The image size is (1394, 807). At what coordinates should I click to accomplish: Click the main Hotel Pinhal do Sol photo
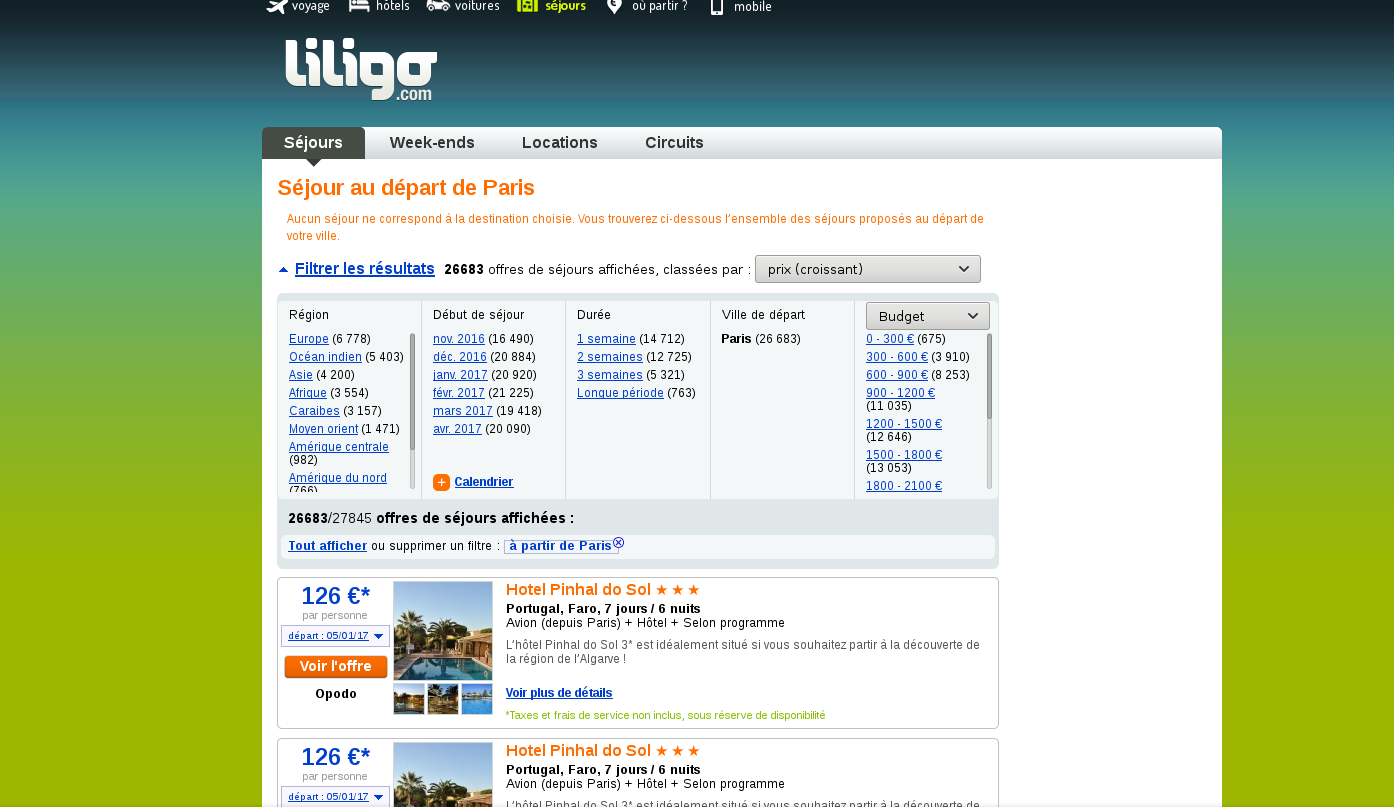[x=443, y=631]
